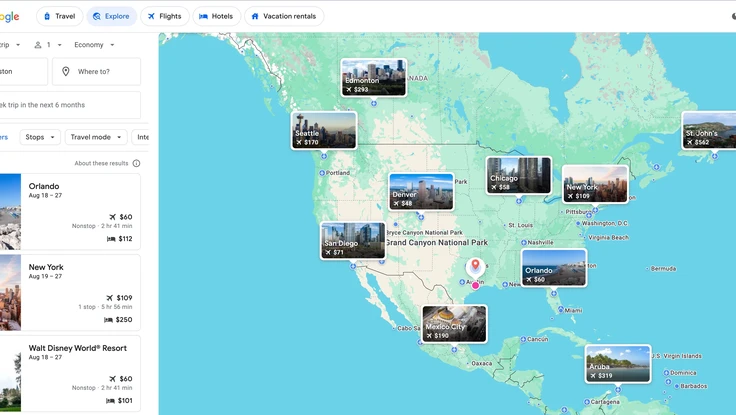736x415 pixels.
Task: Select the San Diego map card
Action: 353,241
